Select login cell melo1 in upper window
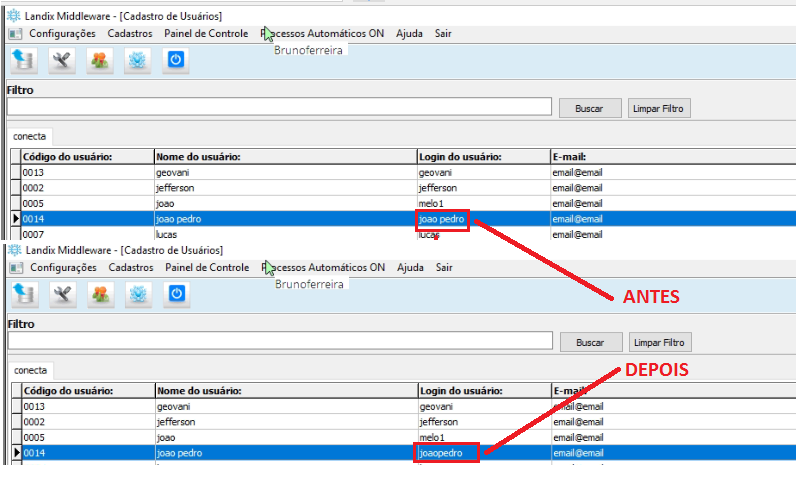 [x=484, y=203]
